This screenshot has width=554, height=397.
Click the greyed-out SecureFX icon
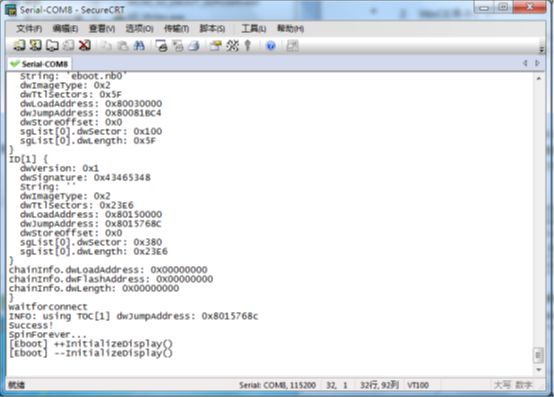pos(292,46)
